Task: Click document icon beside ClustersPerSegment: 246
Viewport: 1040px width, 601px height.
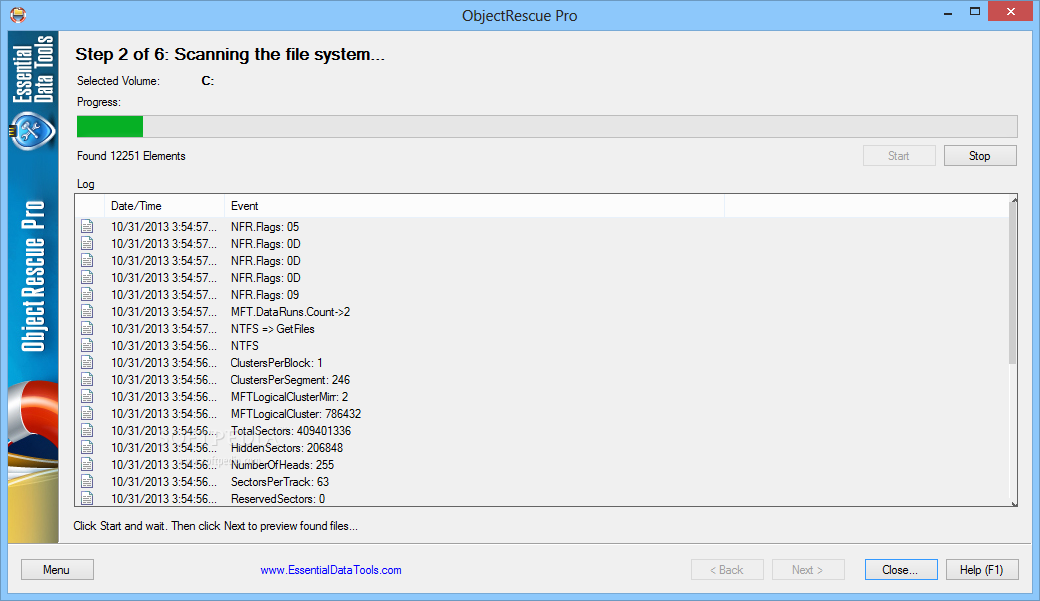Action: click(x=87, y=379)
